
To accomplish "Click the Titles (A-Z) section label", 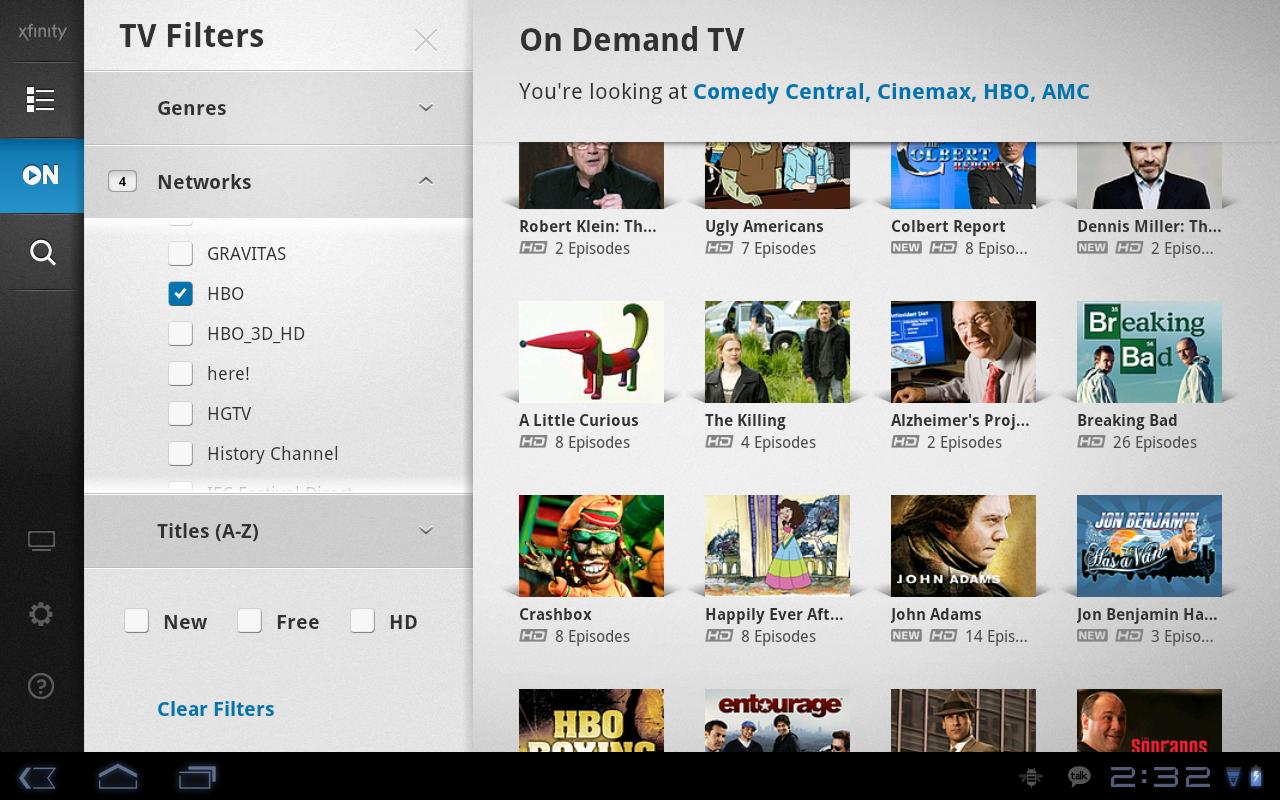I will [208, 531].
